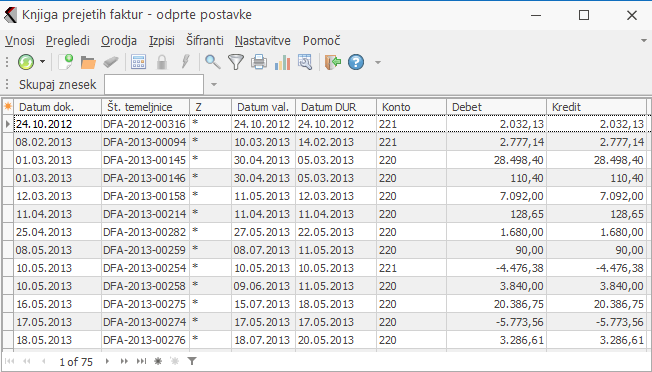Click the lightning bolt icon
The width and height of the screenshot is (652, 372).
[x=185, y=62]
